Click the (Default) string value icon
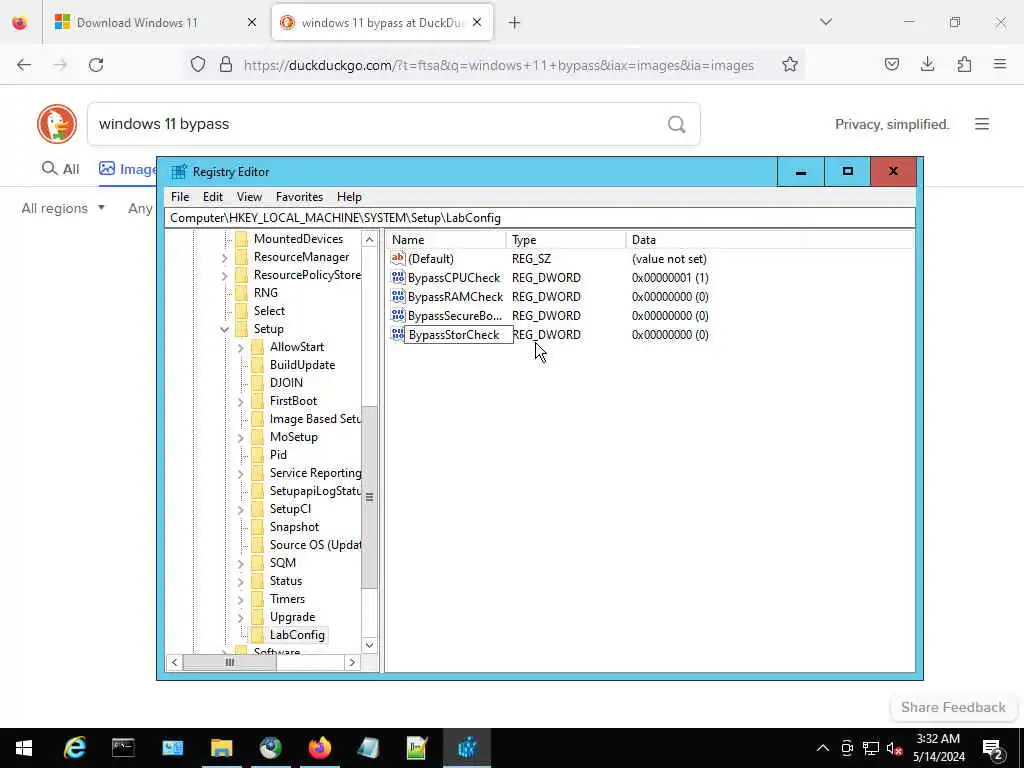Viewport: 1024px width, 768px height. pyautogui.click(x=398, y=259)
